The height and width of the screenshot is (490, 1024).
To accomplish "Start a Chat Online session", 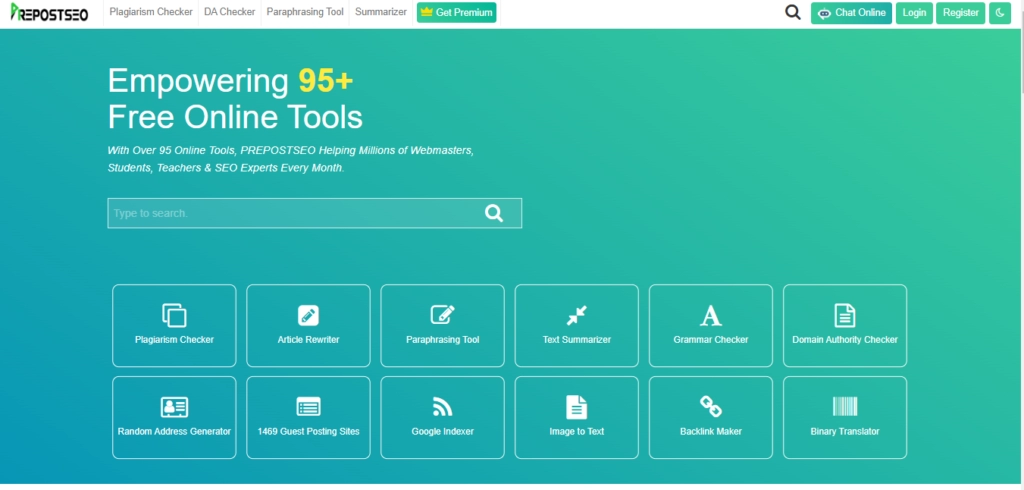I will 851,13.
